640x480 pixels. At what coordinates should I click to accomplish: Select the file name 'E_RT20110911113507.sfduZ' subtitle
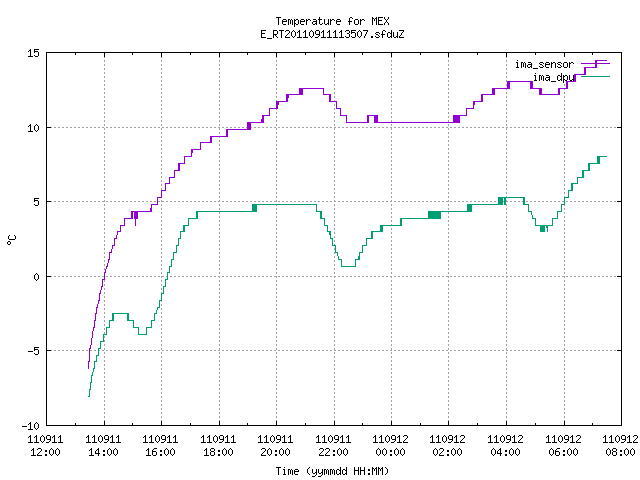(332, 34)
